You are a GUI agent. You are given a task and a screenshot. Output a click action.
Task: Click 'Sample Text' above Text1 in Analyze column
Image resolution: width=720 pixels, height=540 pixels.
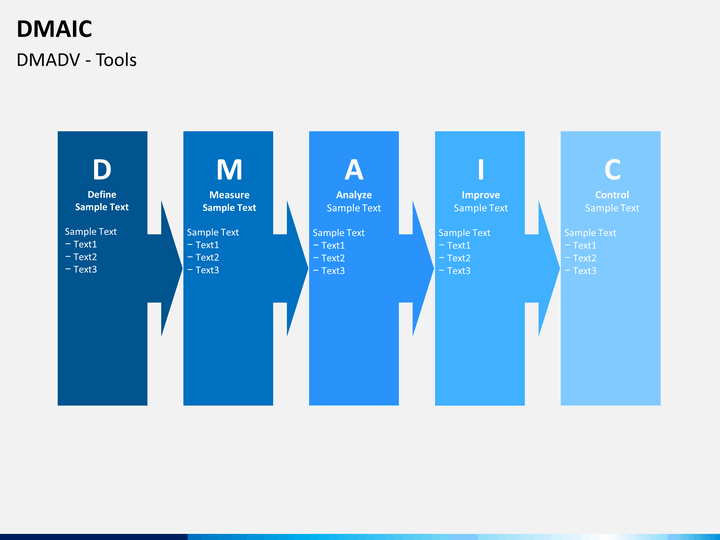[339, 233]
